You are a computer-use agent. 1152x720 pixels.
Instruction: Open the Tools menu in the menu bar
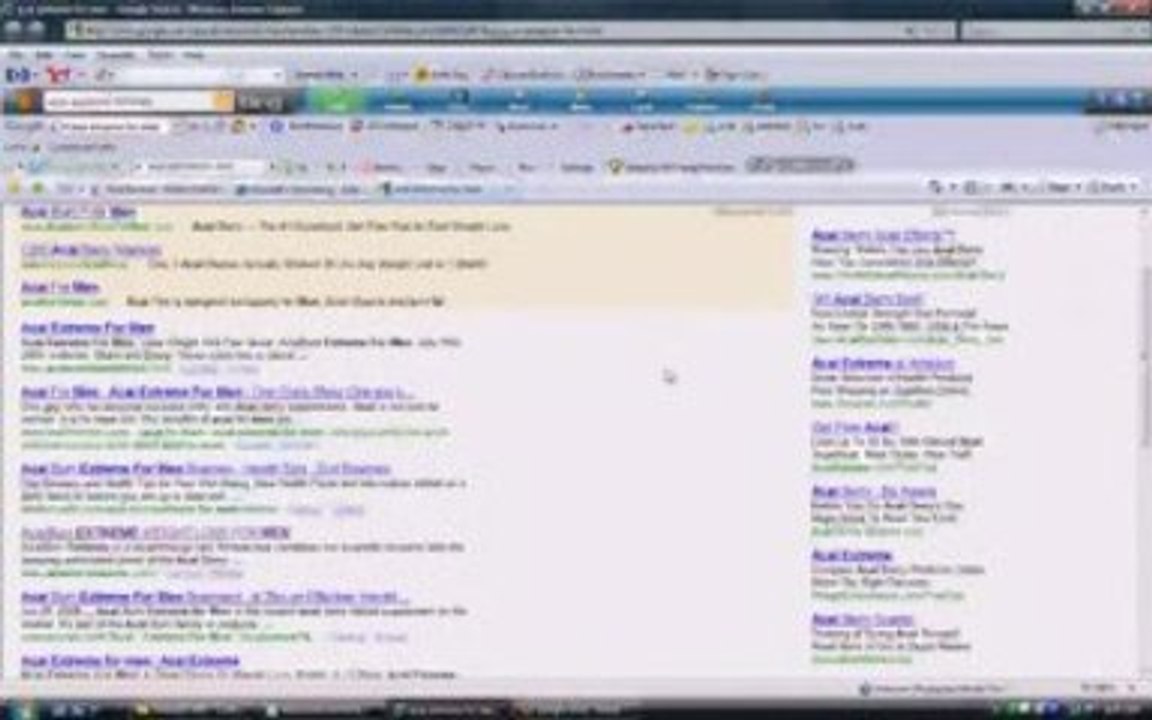159,55
